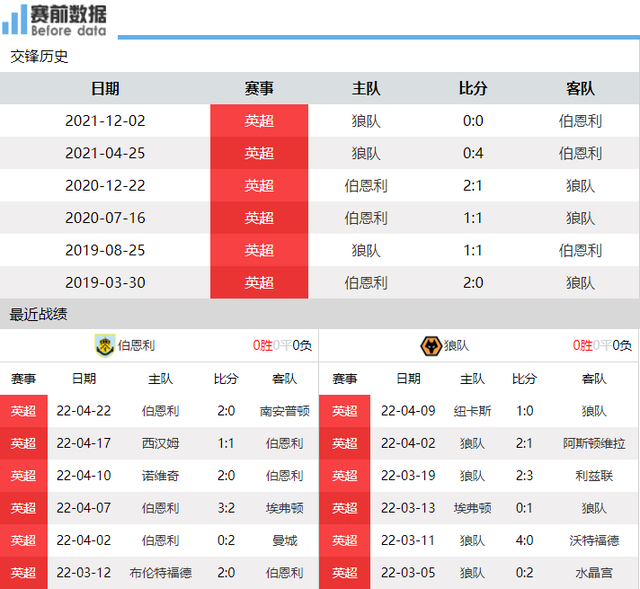This screenshot has width=640, height=589.
Task: Click the 阿斯顿维拉 away team cell
Action: pyautogui.click(x=594, y=443)
